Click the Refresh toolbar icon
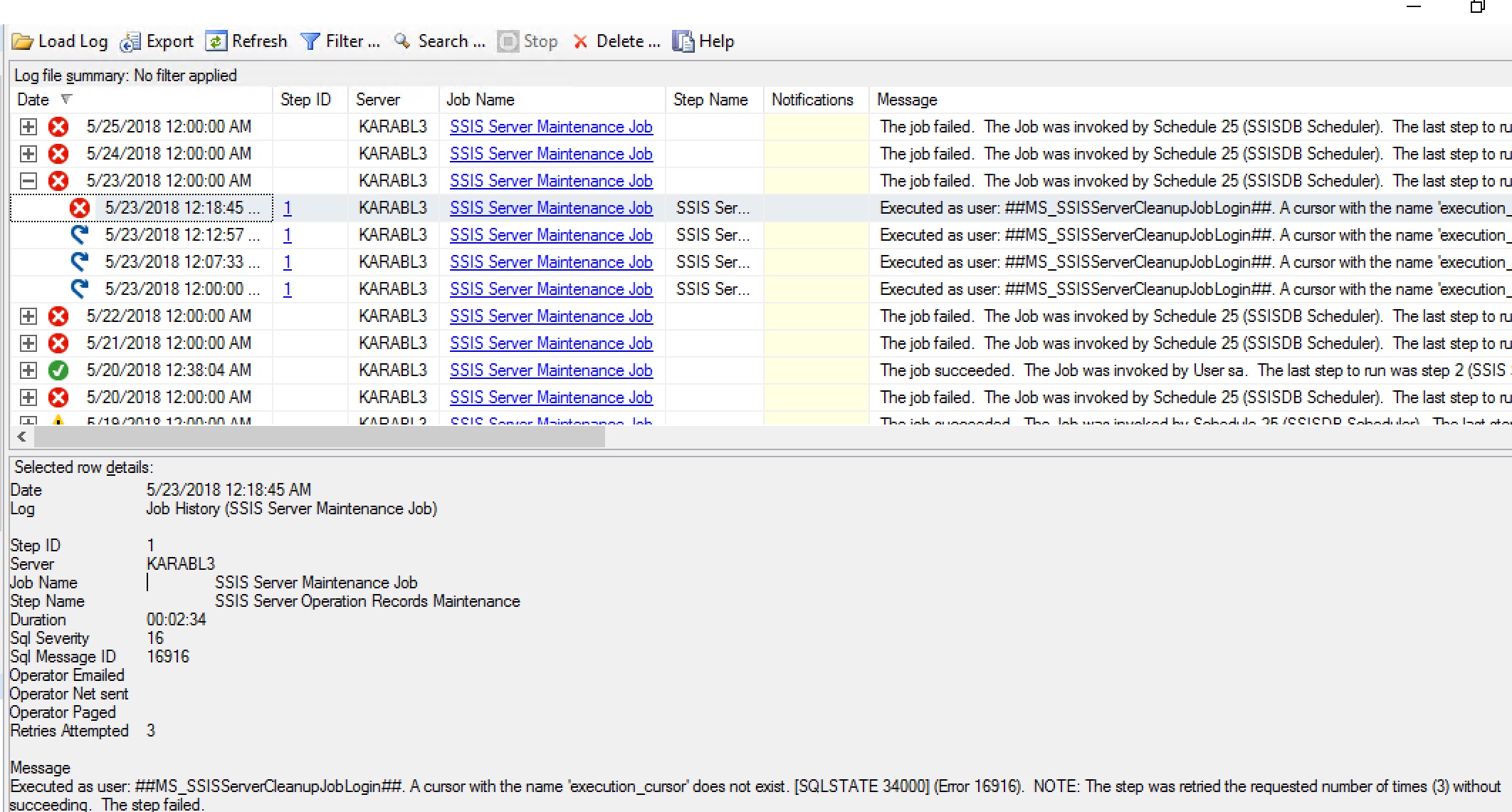The image size is (1512, 812). 216,41
